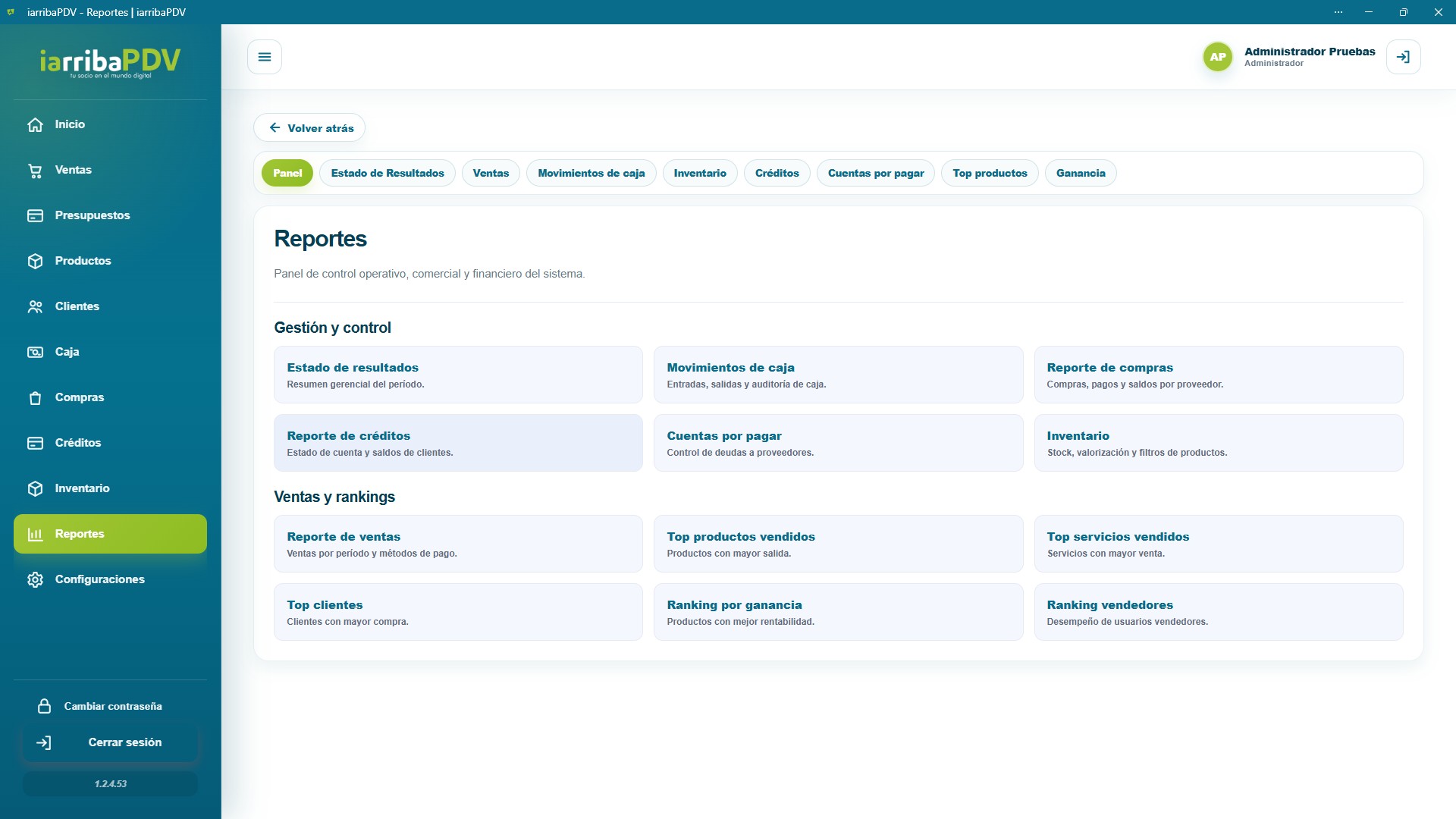Click the Cerrar sesión button label
Image resolution: width=1456 pixels, height=819 pixels.
(125, 742)
